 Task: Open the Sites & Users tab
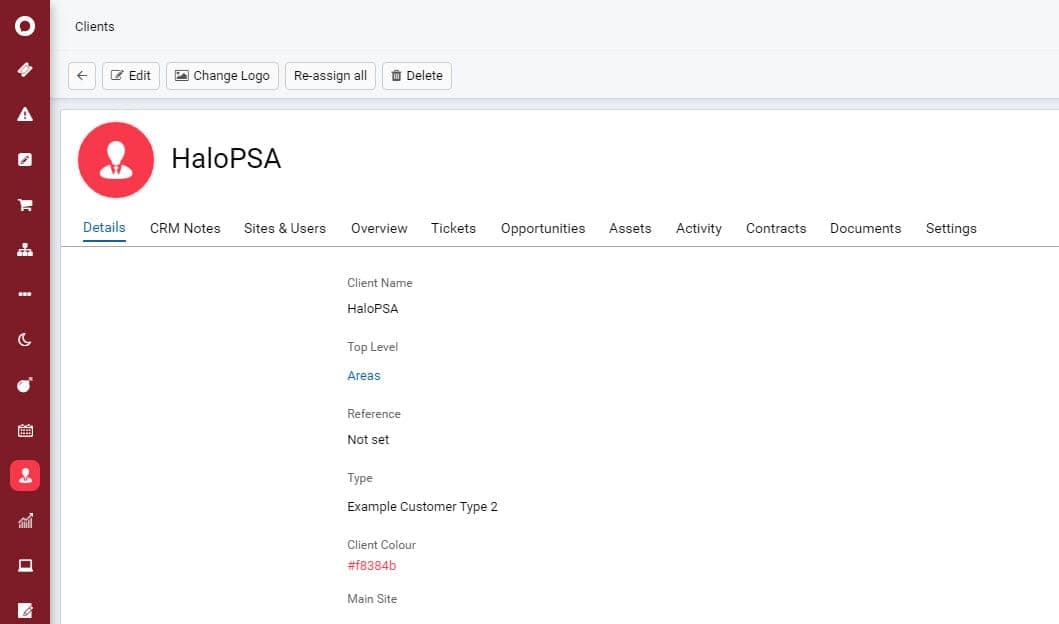285,228
